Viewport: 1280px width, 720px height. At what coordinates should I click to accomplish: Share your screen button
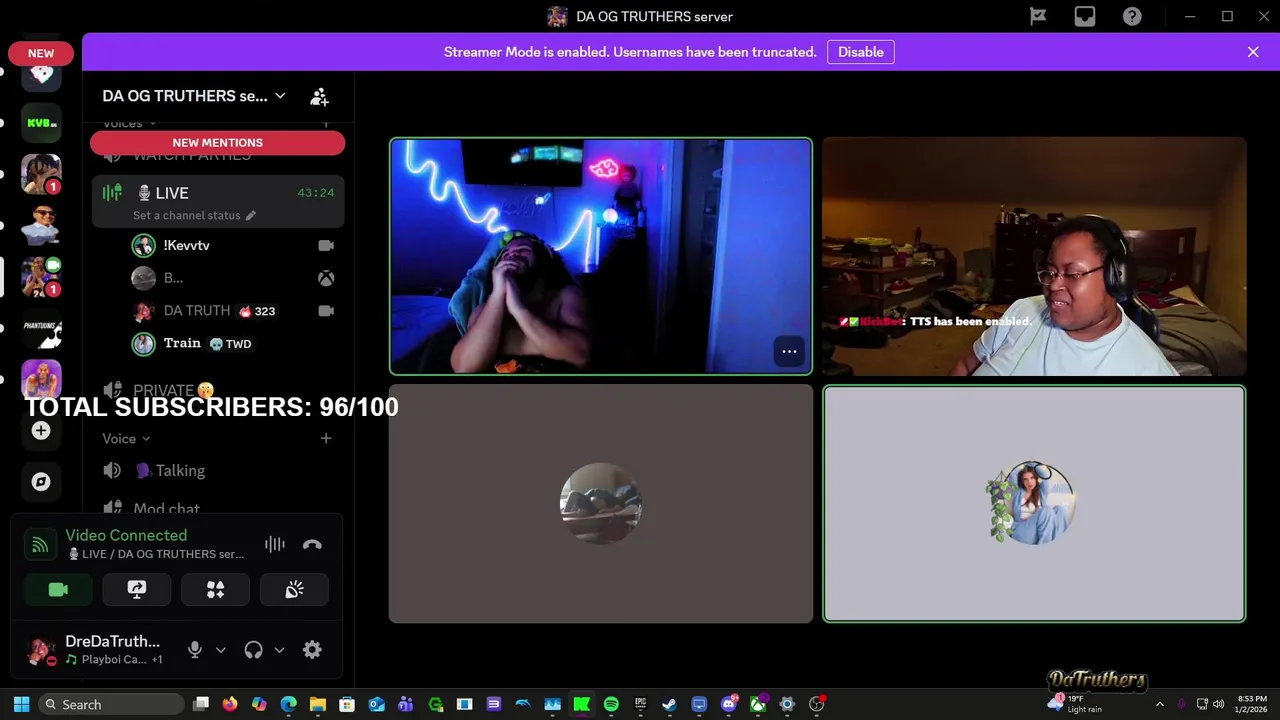tap(137, 590)
